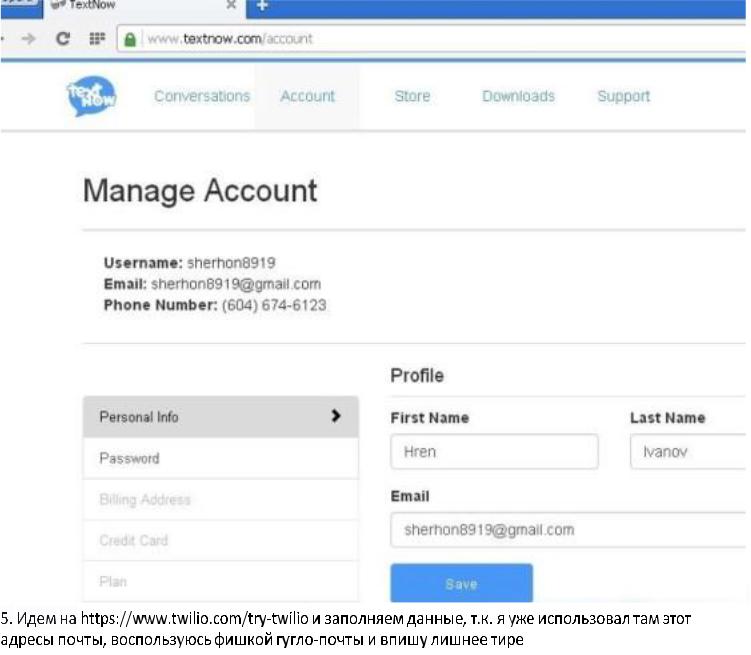Close the TextNow browser tab
Screen dimensions: 751x655
pos(231,5)
